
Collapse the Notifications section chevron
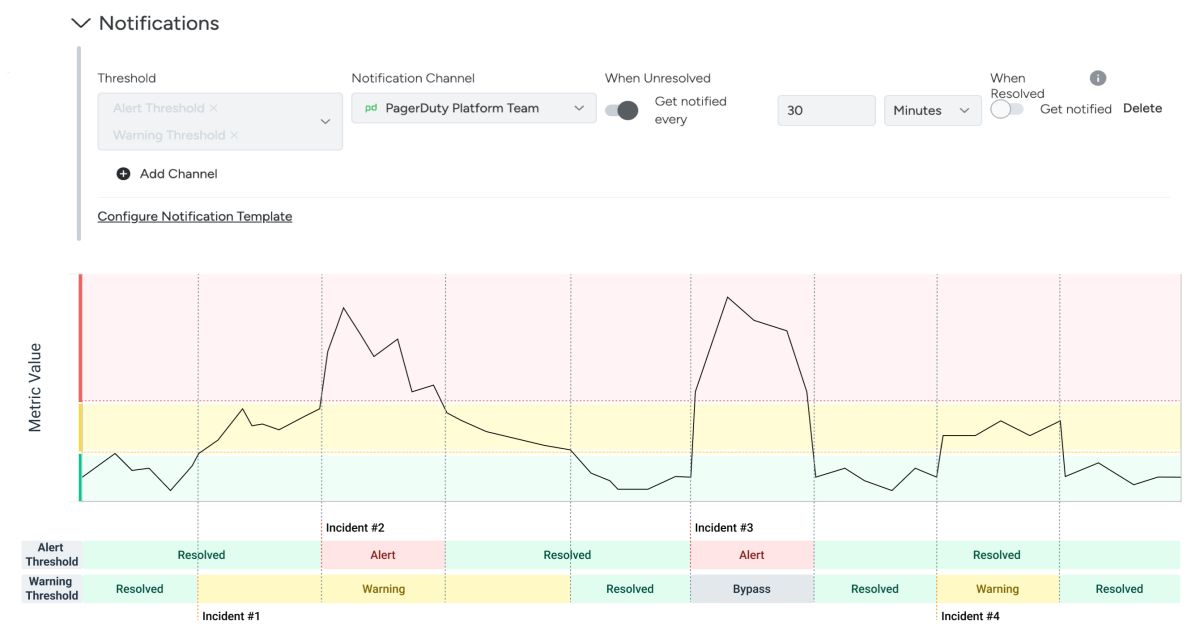pos(82,23)
